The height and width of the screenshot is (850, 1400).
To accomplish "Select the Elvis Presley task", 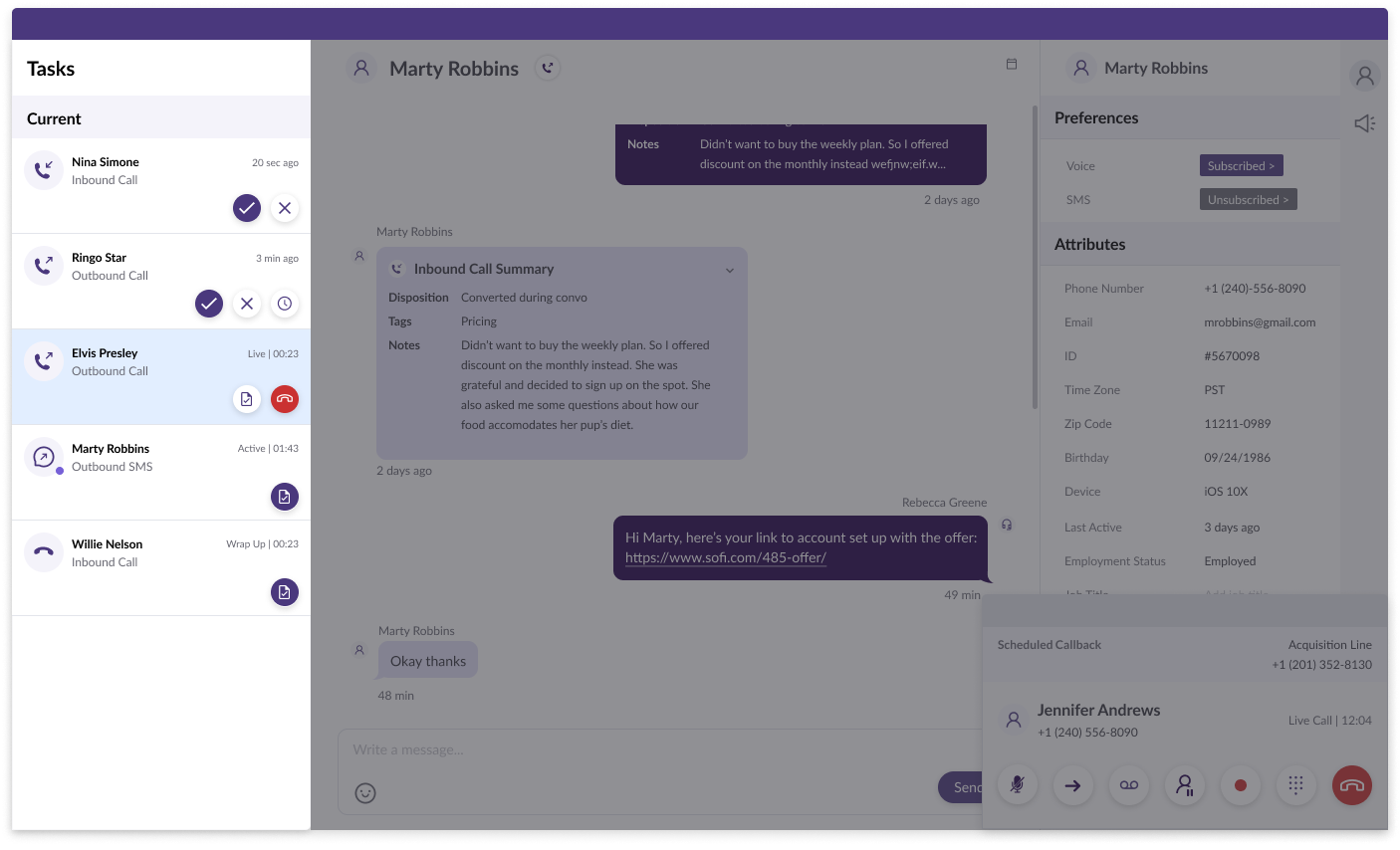I will [x=161, y=377].
